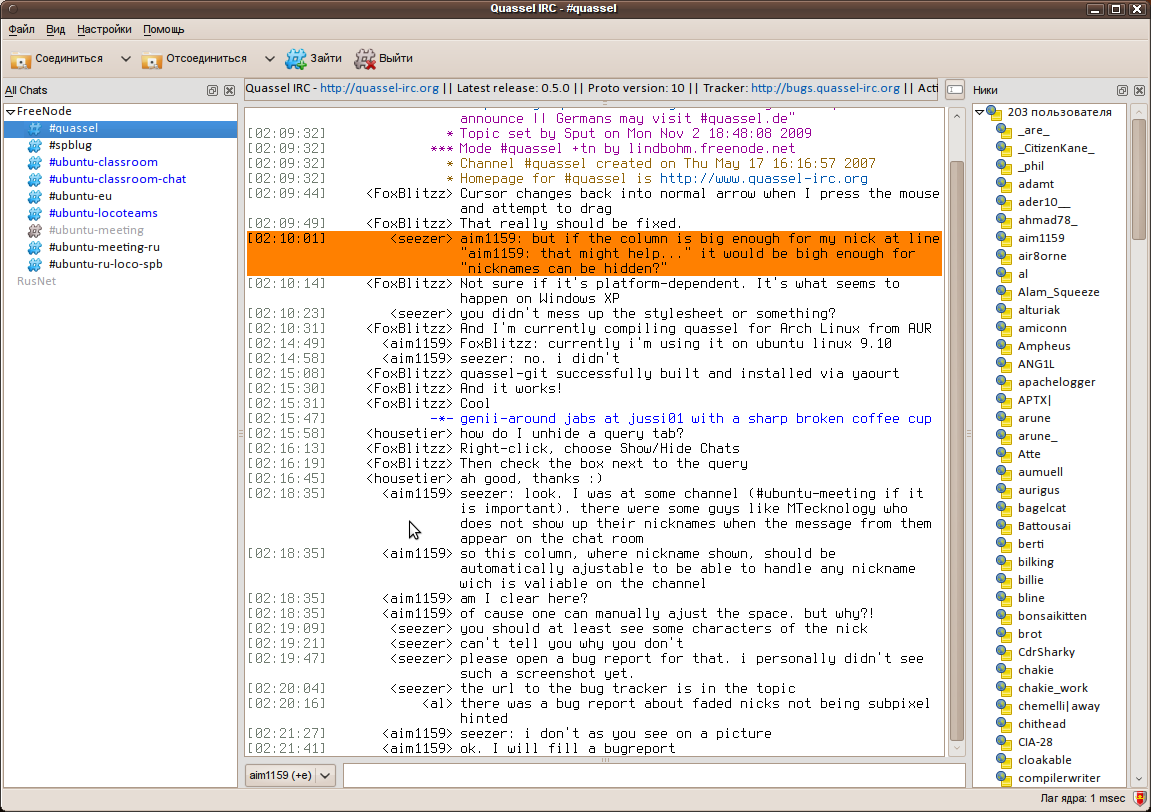
Task: Close the Ники dock panel
Action: (1139, 90)
